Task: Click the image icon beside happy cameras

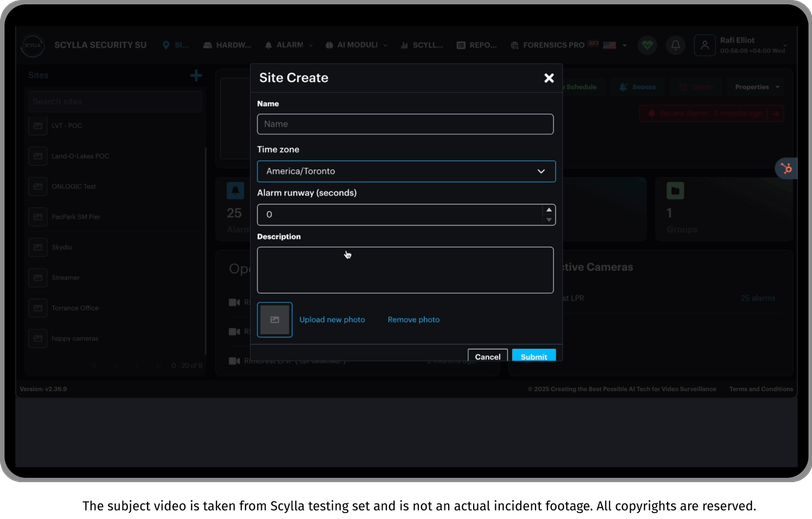Action: pos(38,338)
